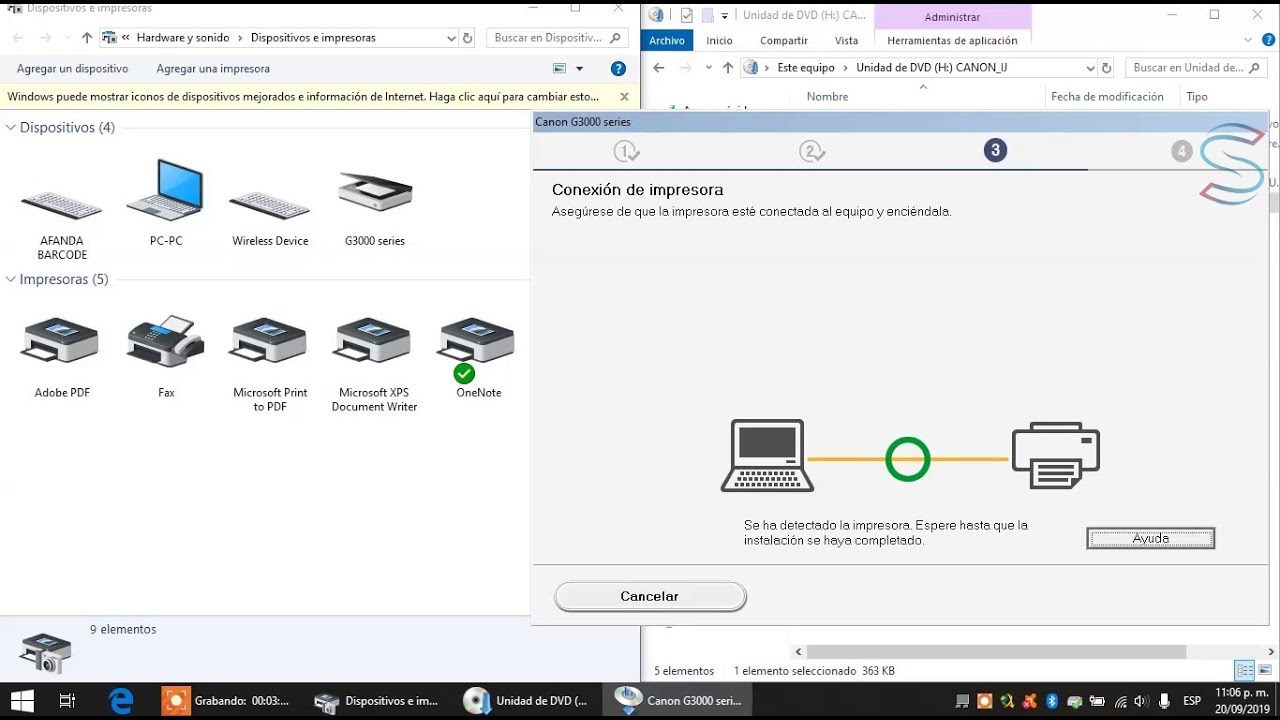Open view options dropdown arrow in Dispositivos

pos(579,68)
